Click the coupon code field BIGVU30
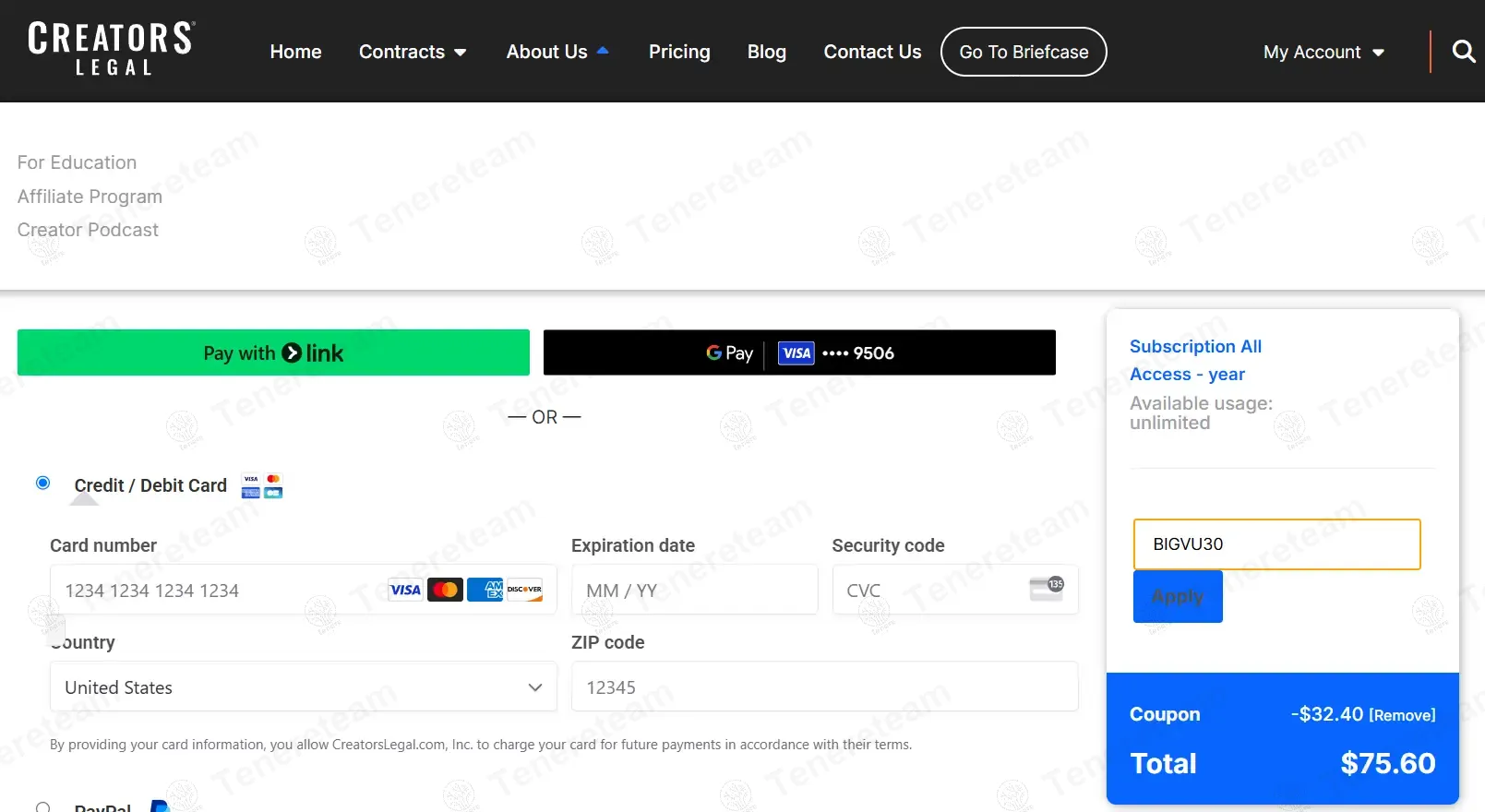The width and height of the screenshot is (1485, 812). (x=1276, y=544)
